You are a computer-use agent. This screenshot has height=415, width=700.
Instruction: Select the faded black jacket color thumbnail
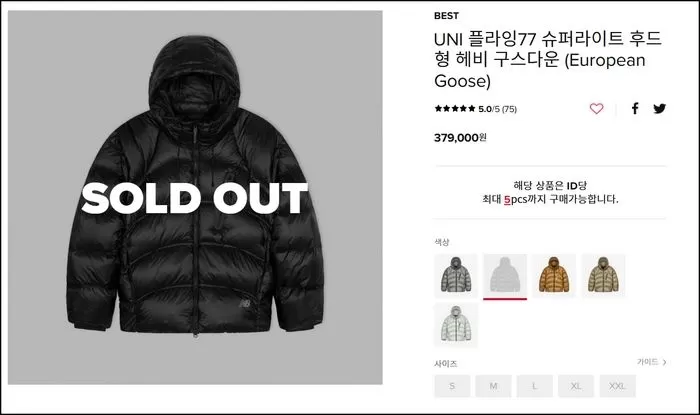click(505, 275)
